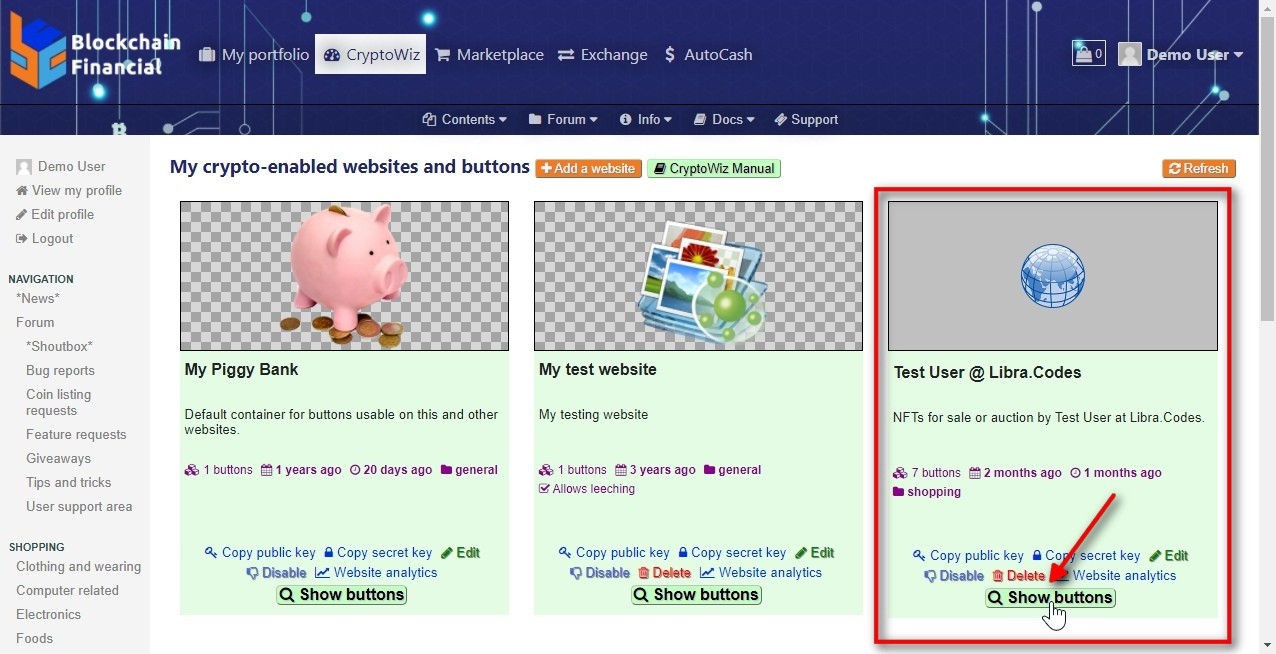This screenshot has width=1276, height=654.
Task: Open the Exchange tab
Action: point(602,55)
